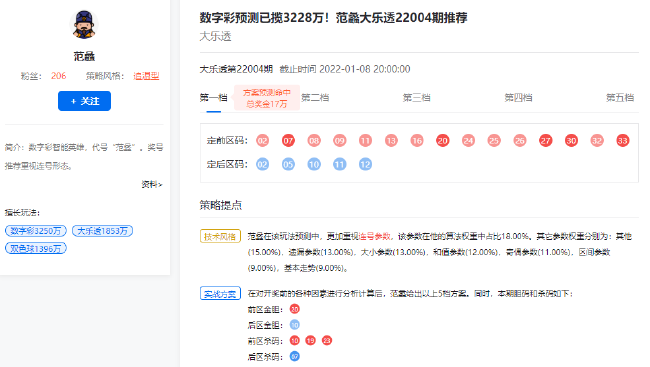Switch to the 第四档 tab
Screen dimensions: 650x367
(518, 97)
